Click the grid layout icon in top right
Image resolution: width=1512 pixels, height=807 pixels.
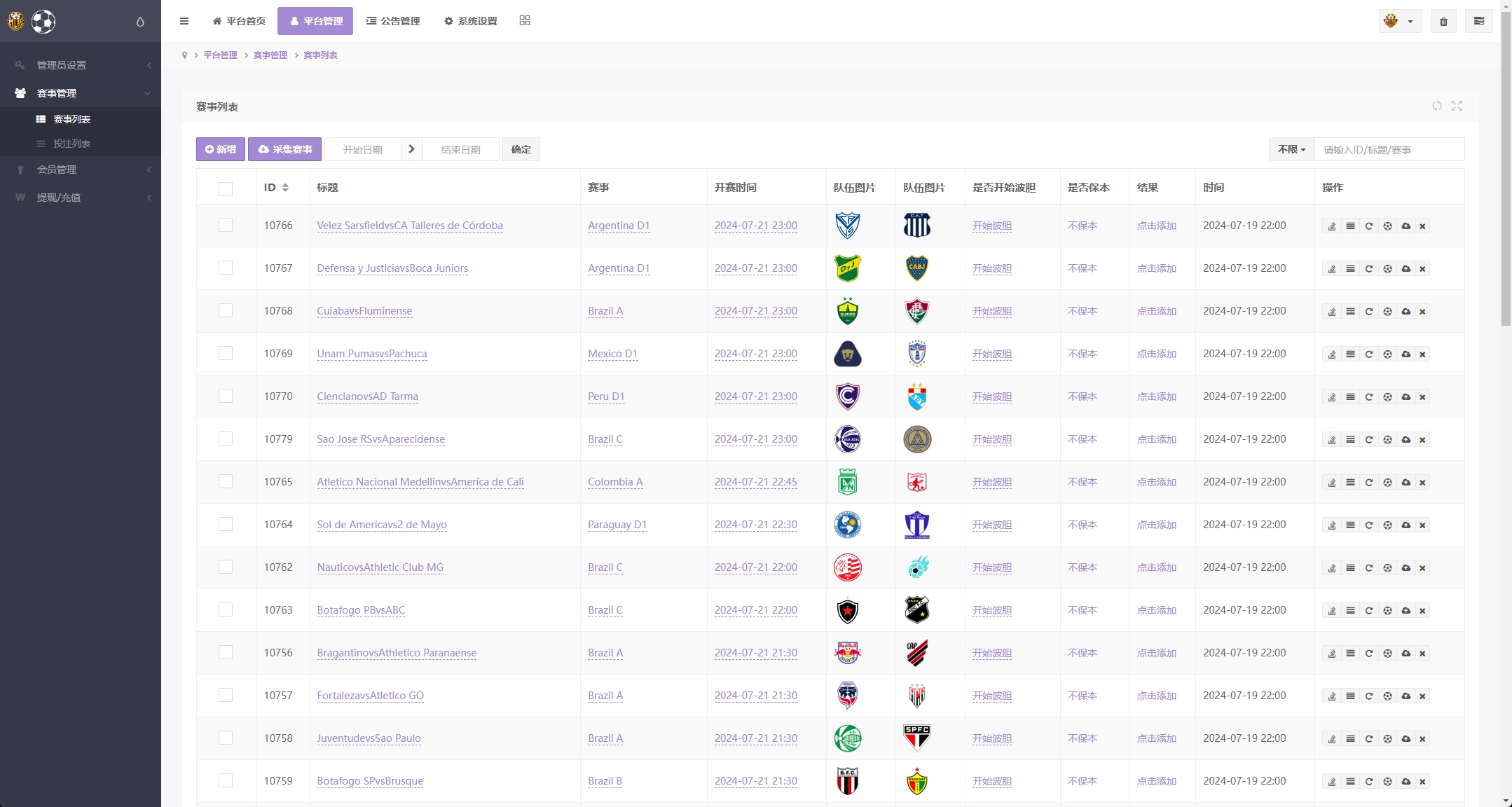[x=525, y=20]
